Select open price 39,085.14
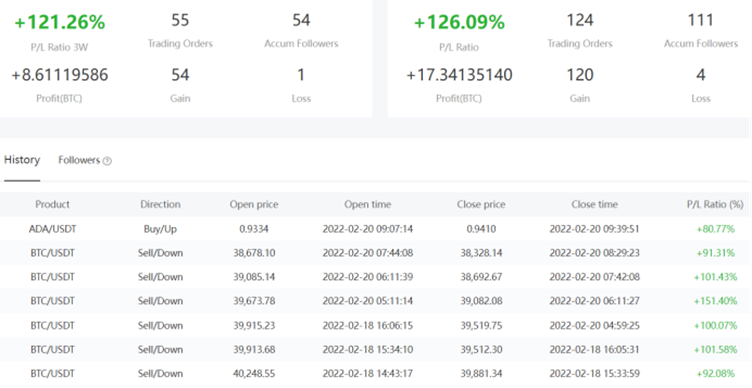This screenshot has height=388, width=752. click(254, 277)
